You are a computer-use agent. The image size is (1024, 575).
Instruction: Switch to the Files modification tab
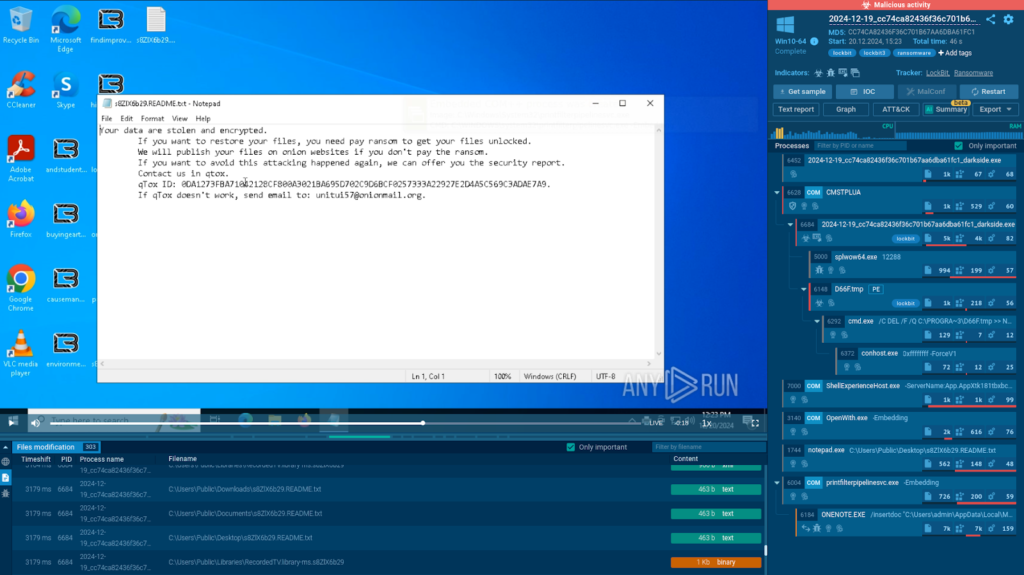coord(47,447)
